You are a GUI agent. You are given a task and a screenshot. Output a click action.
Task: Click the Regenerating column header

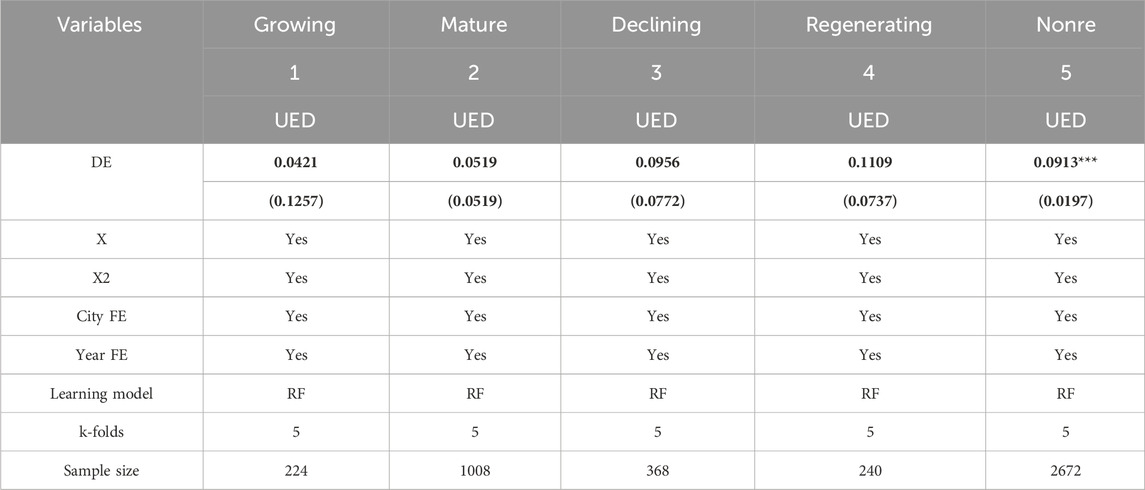pyautogui.click(x=869, y=25)
